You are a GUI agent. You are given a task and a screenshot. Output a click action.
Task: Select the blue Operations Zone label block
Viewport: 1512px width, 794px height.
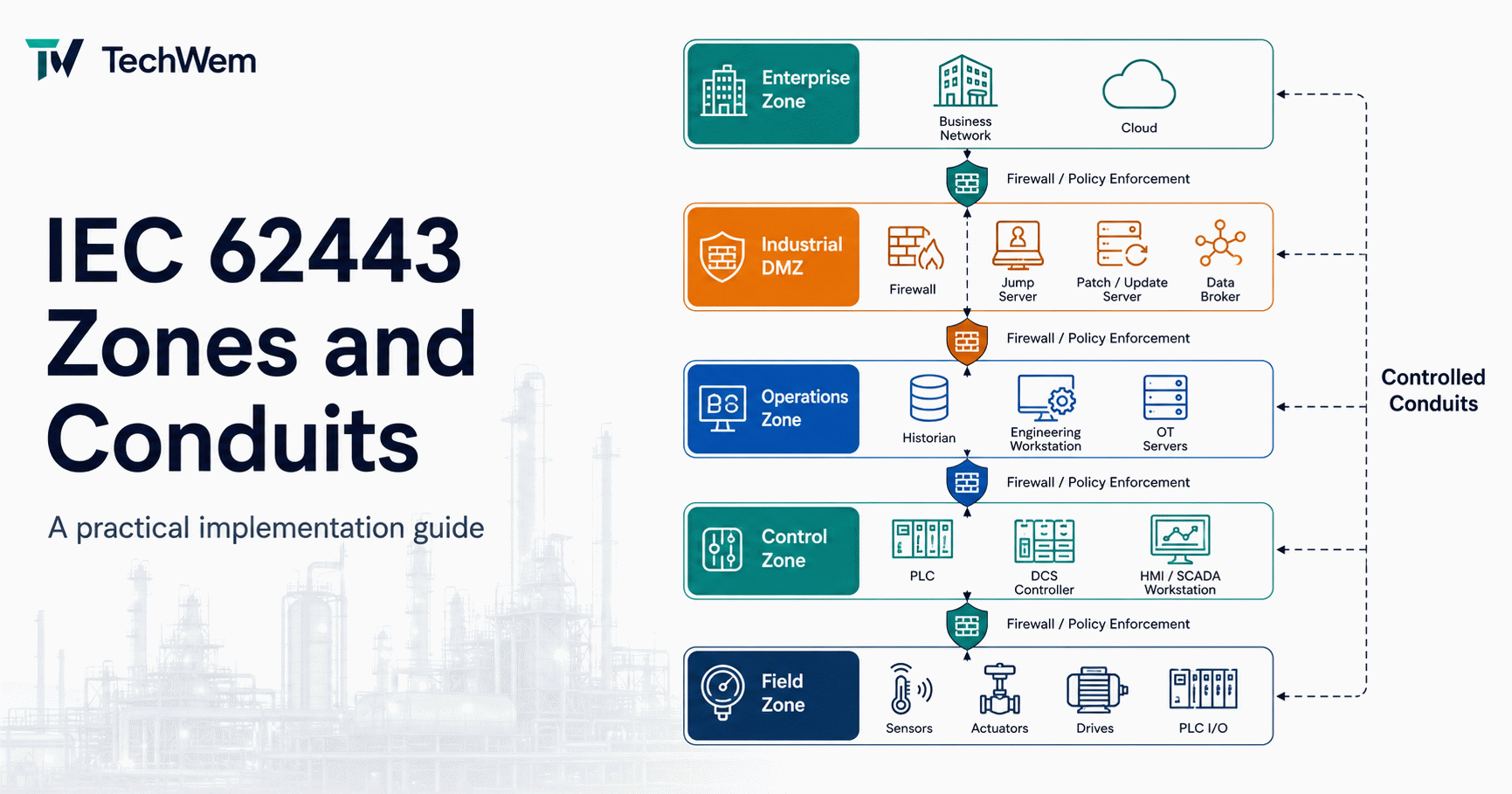773,409
